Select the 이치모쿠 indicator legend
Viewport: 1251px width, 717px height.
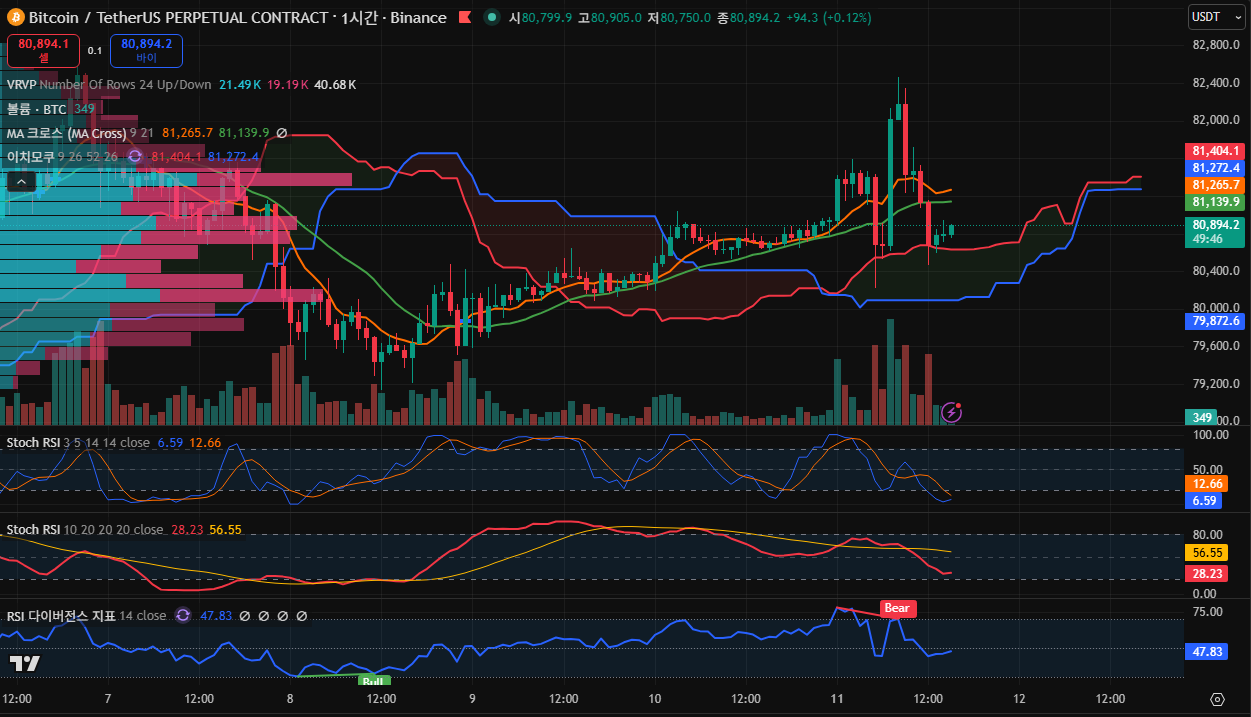[x=30, y=157]
